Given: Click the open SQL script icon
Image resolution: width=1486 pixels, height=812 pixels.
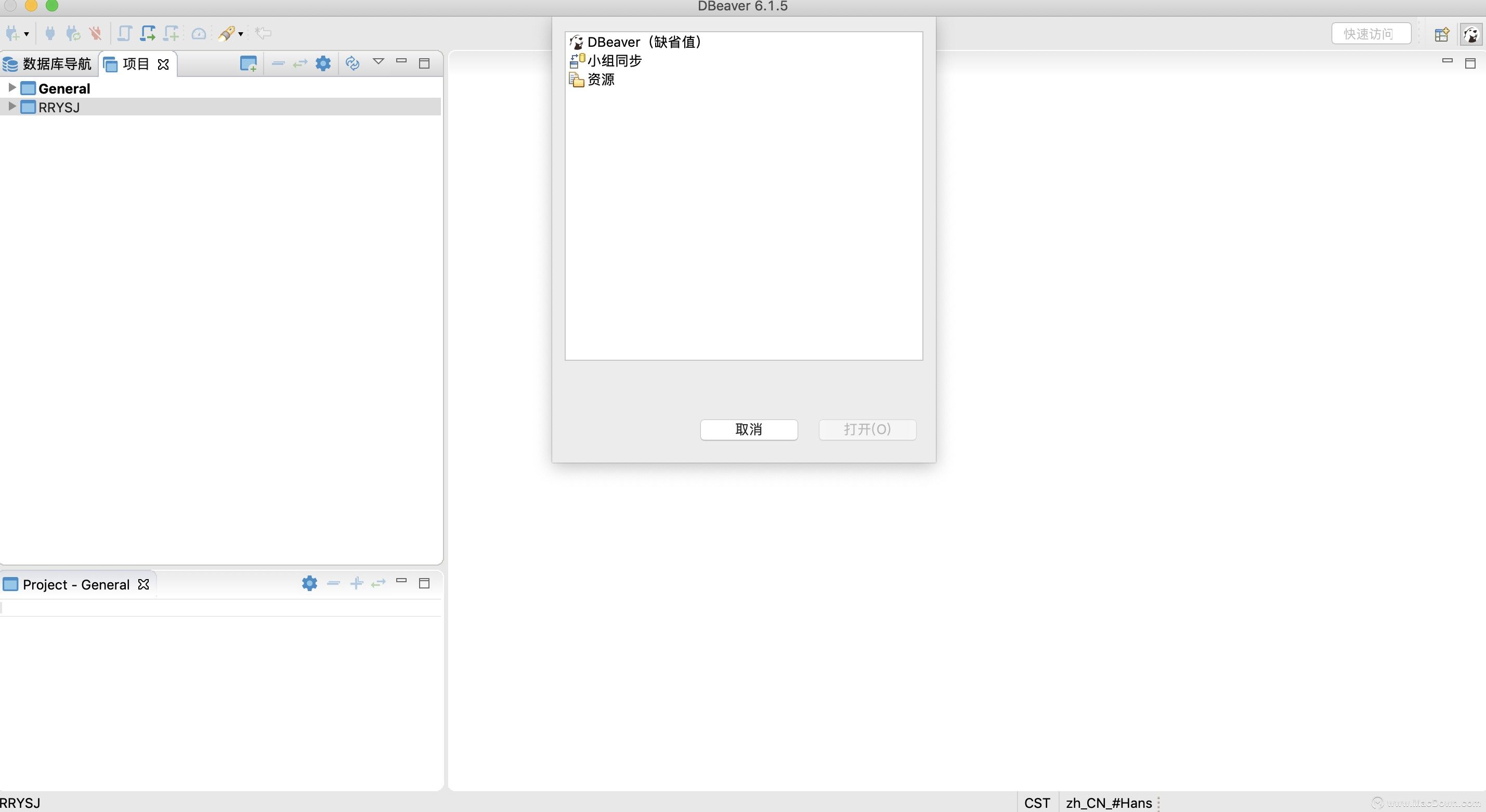Looking at the screenshot, I should coord(148,33).
